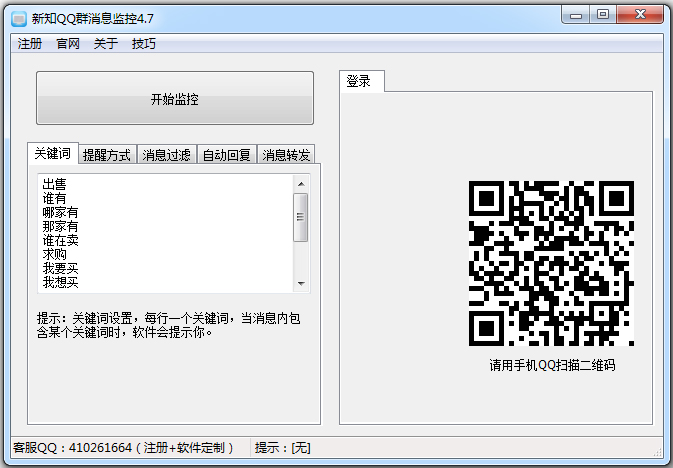Click the keyword list scroll-up arrow
The image size is (673, 468).
pyautogui.click(x=301, y=184)
